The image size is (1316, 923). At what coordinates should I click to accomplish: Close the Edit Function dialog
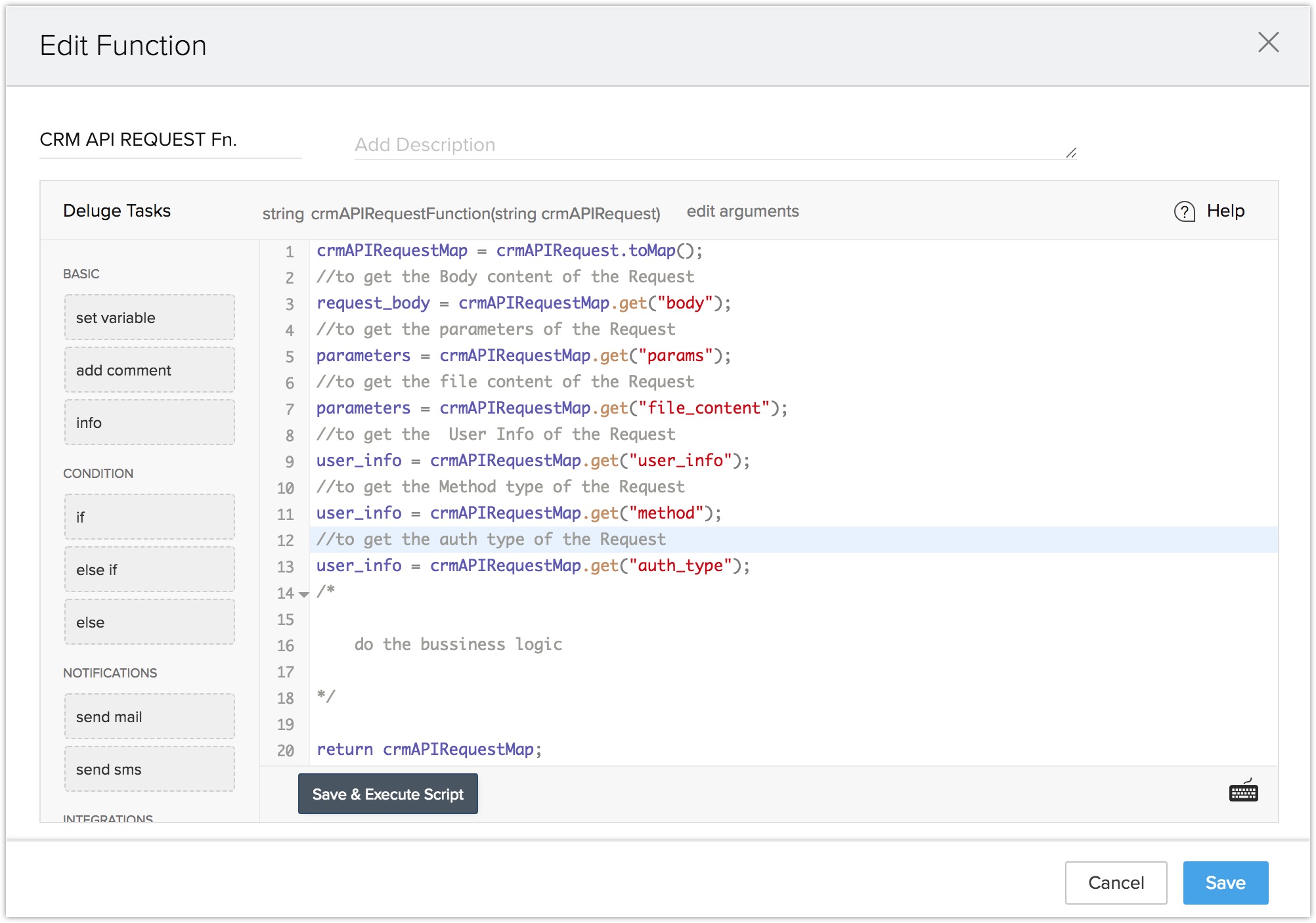1267,43
